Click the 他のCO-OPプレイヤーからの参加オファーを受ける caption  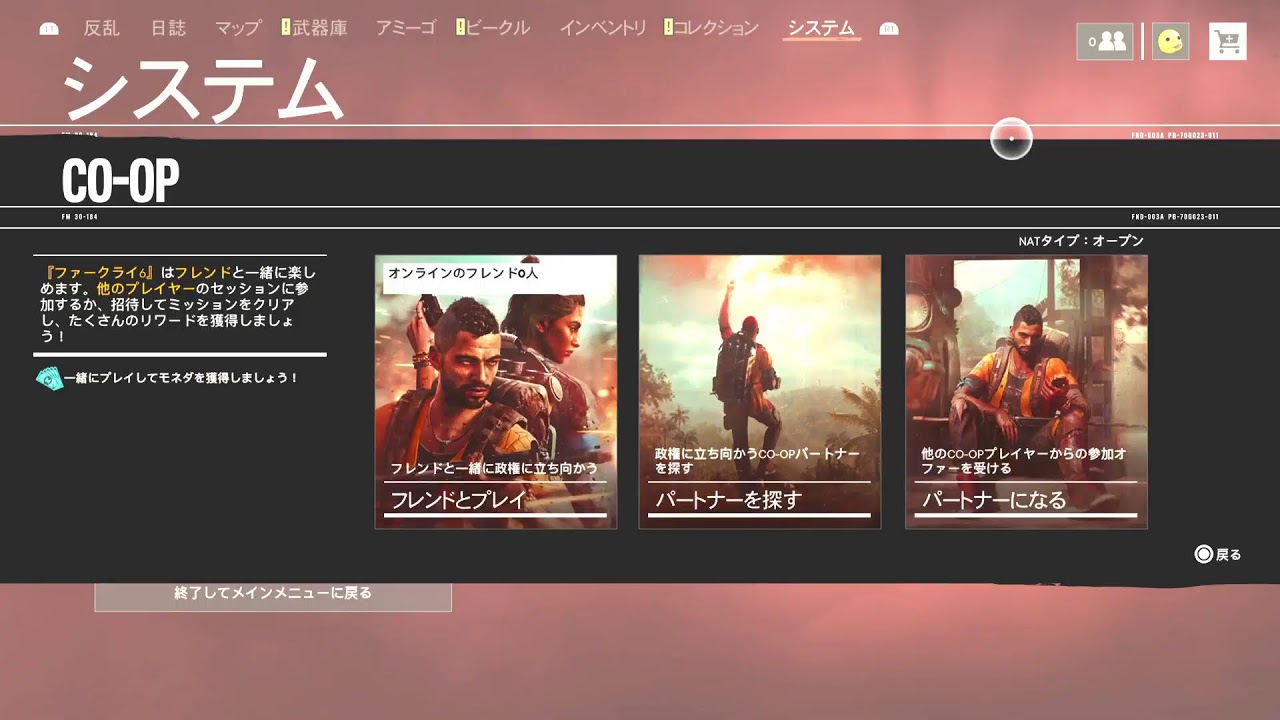click(x=1024, y=461)
